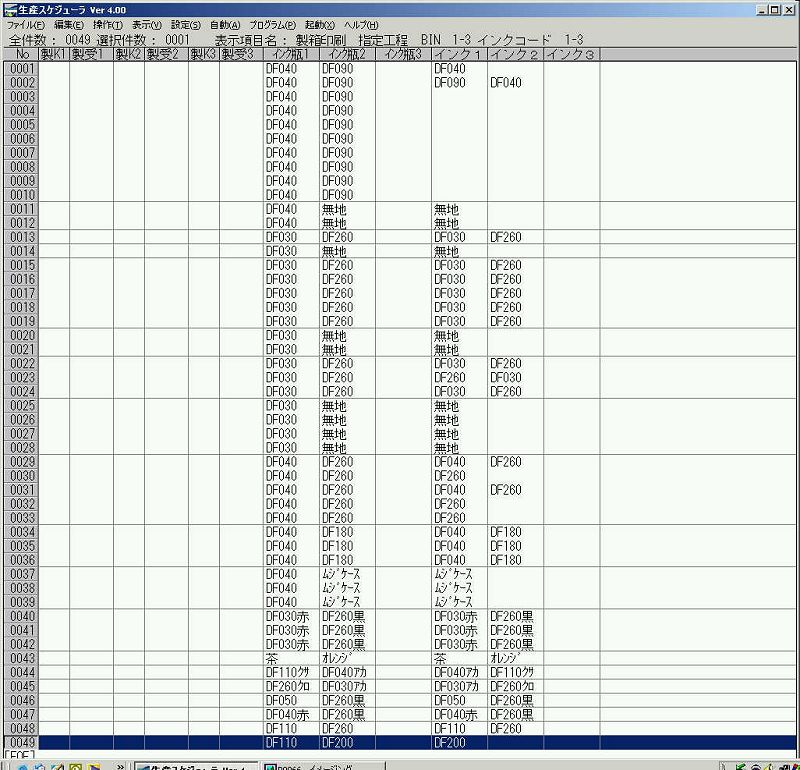Switch to the 生産スケジューラ taskbar button

pos(195,766)
